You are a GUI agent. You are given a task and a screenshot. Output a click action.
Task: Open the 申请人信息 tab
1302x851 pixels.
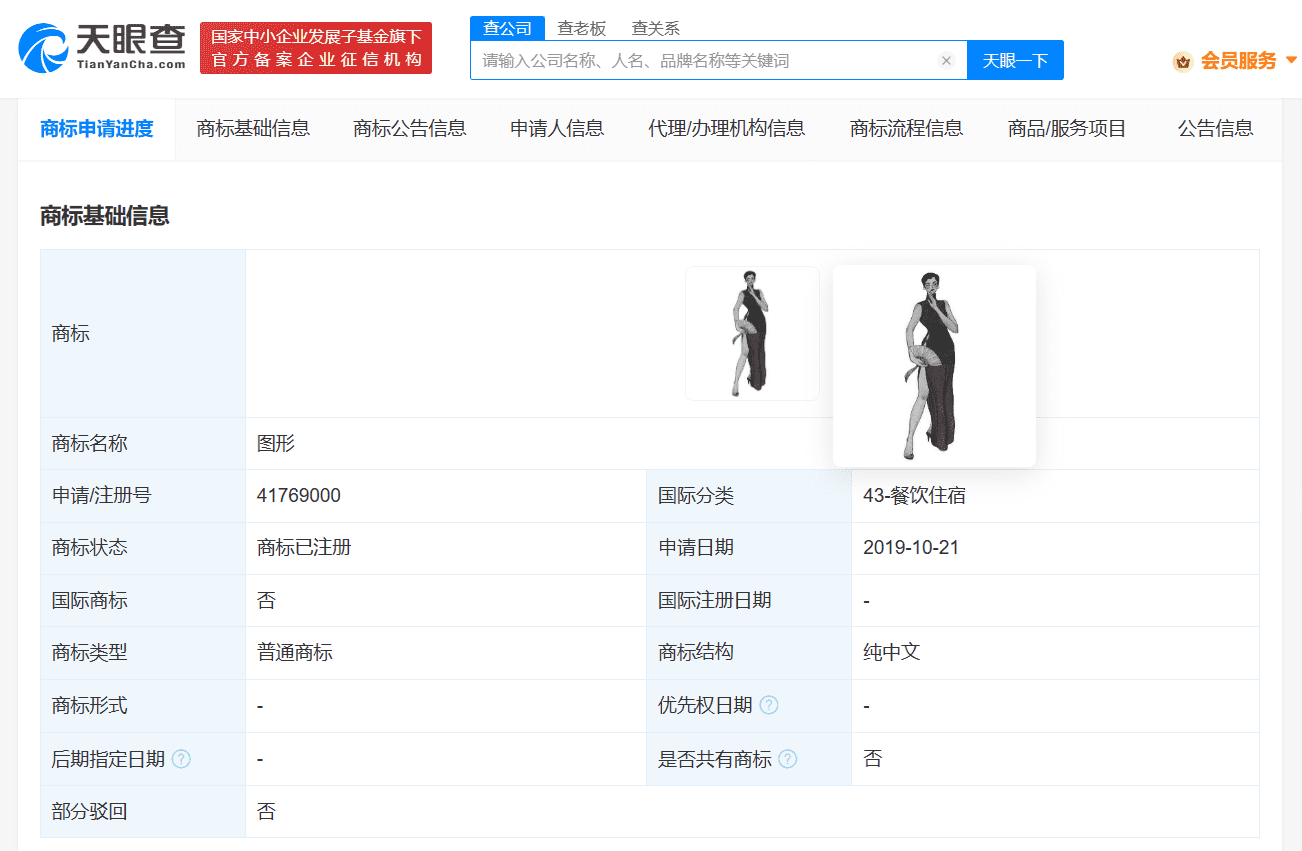[x=556, y=128]
